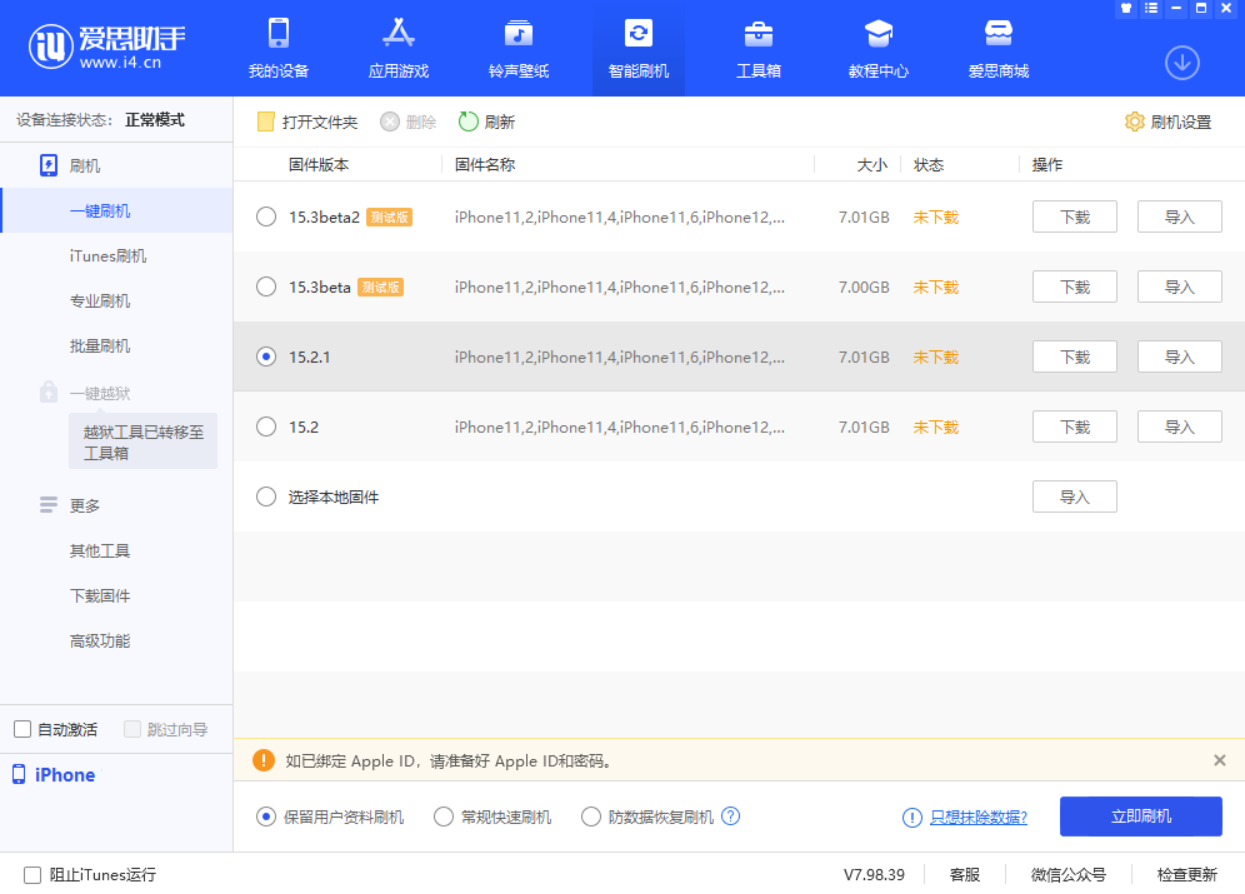The width and height of the screenshot is (1245, 894).
Task: Open the 爱思商城 store tab
Action: pyautogui.click(x=998, y=48)
